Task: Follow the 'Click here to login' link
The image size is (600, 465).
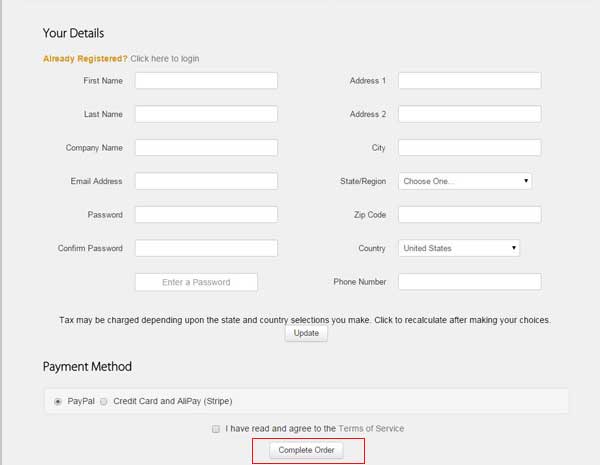Action: tap(165, 59)
